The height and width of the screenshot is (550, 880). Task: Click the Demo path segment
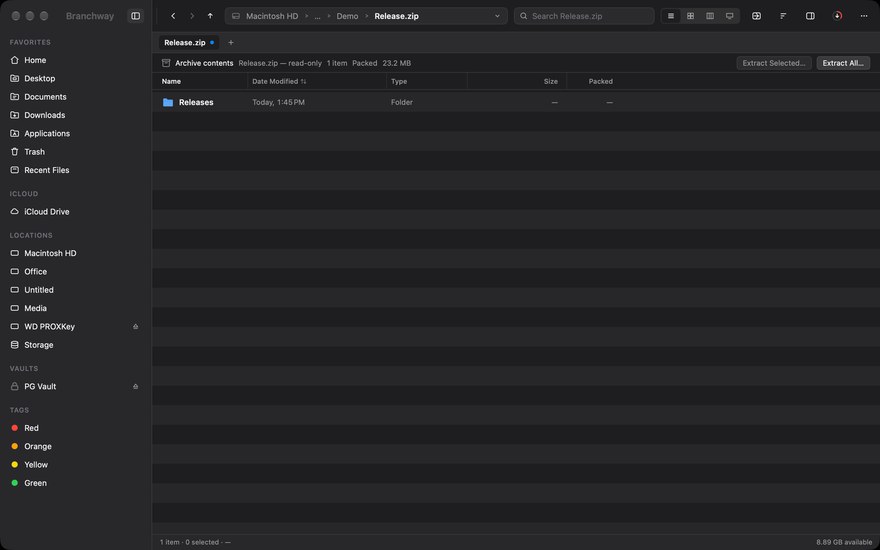click(x=347, y=16)
